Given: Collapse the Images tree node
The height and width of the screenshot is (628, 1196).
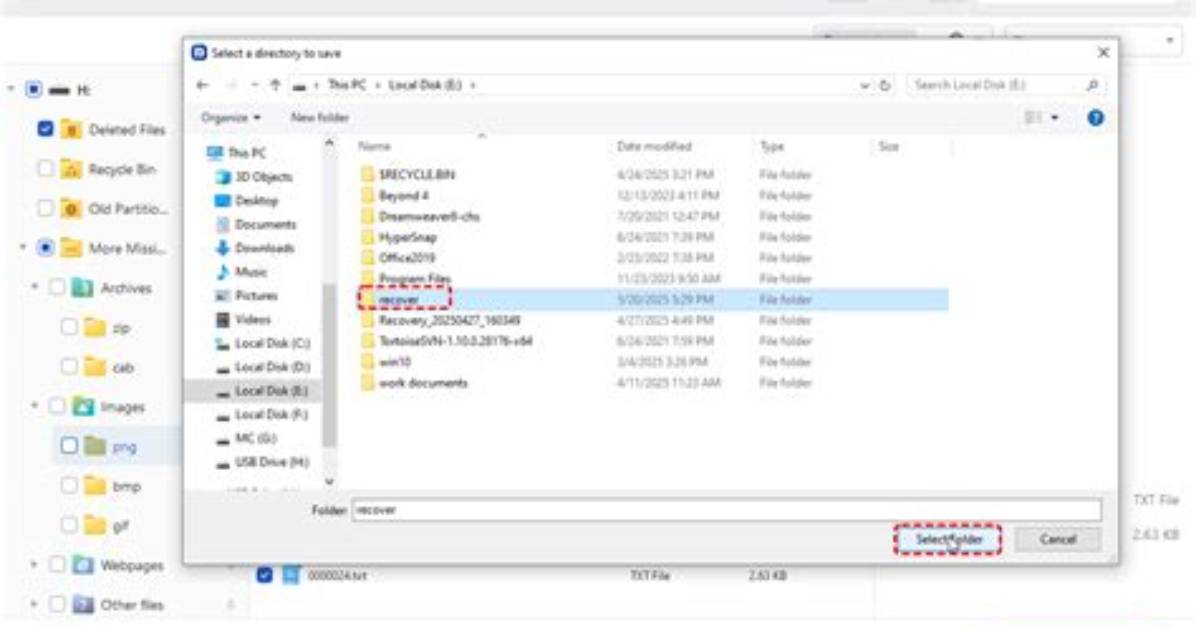Looking at the screenshot, I should click(34, 406).
